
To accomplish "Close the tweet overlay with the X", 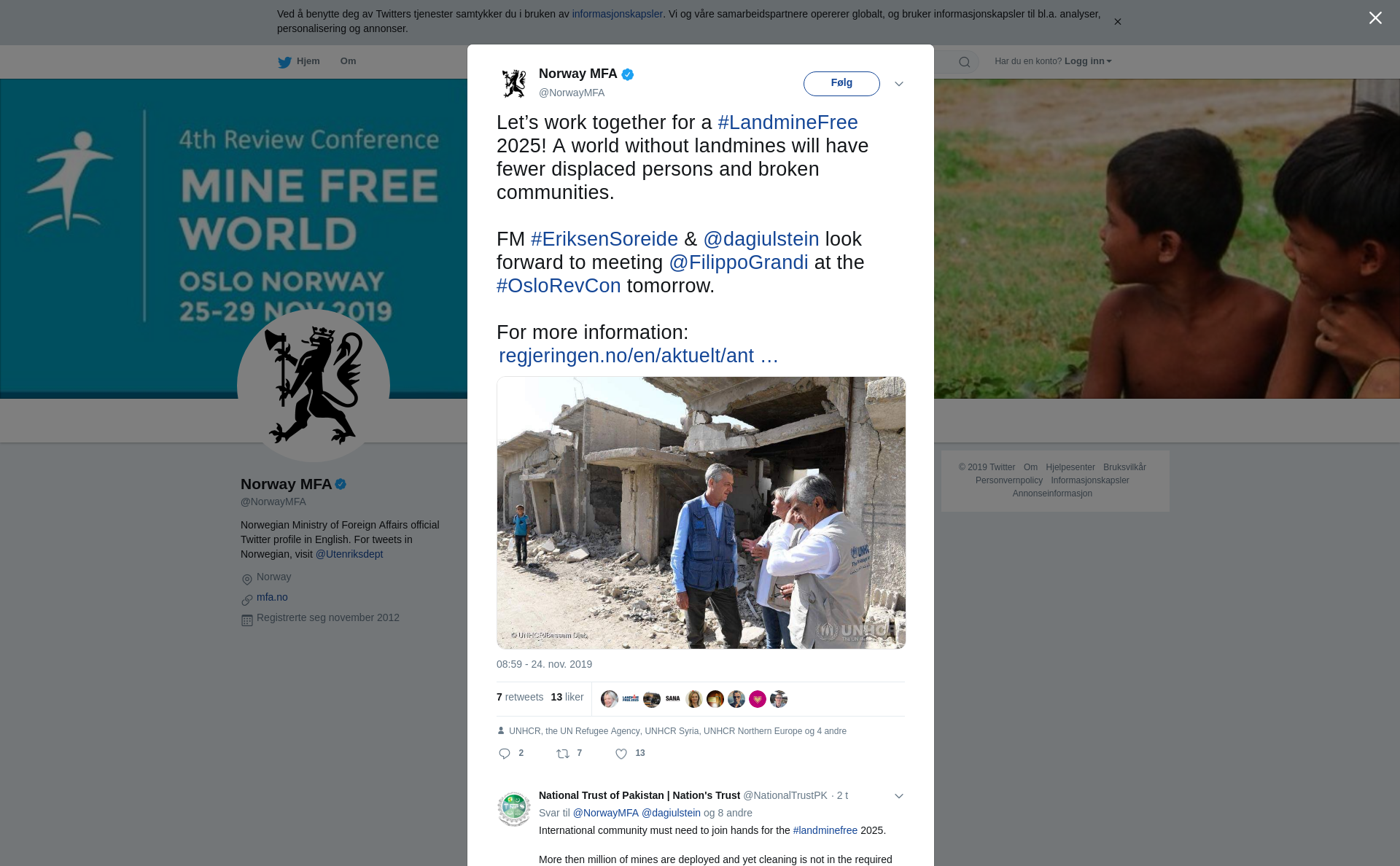I will pos(1375,18).
